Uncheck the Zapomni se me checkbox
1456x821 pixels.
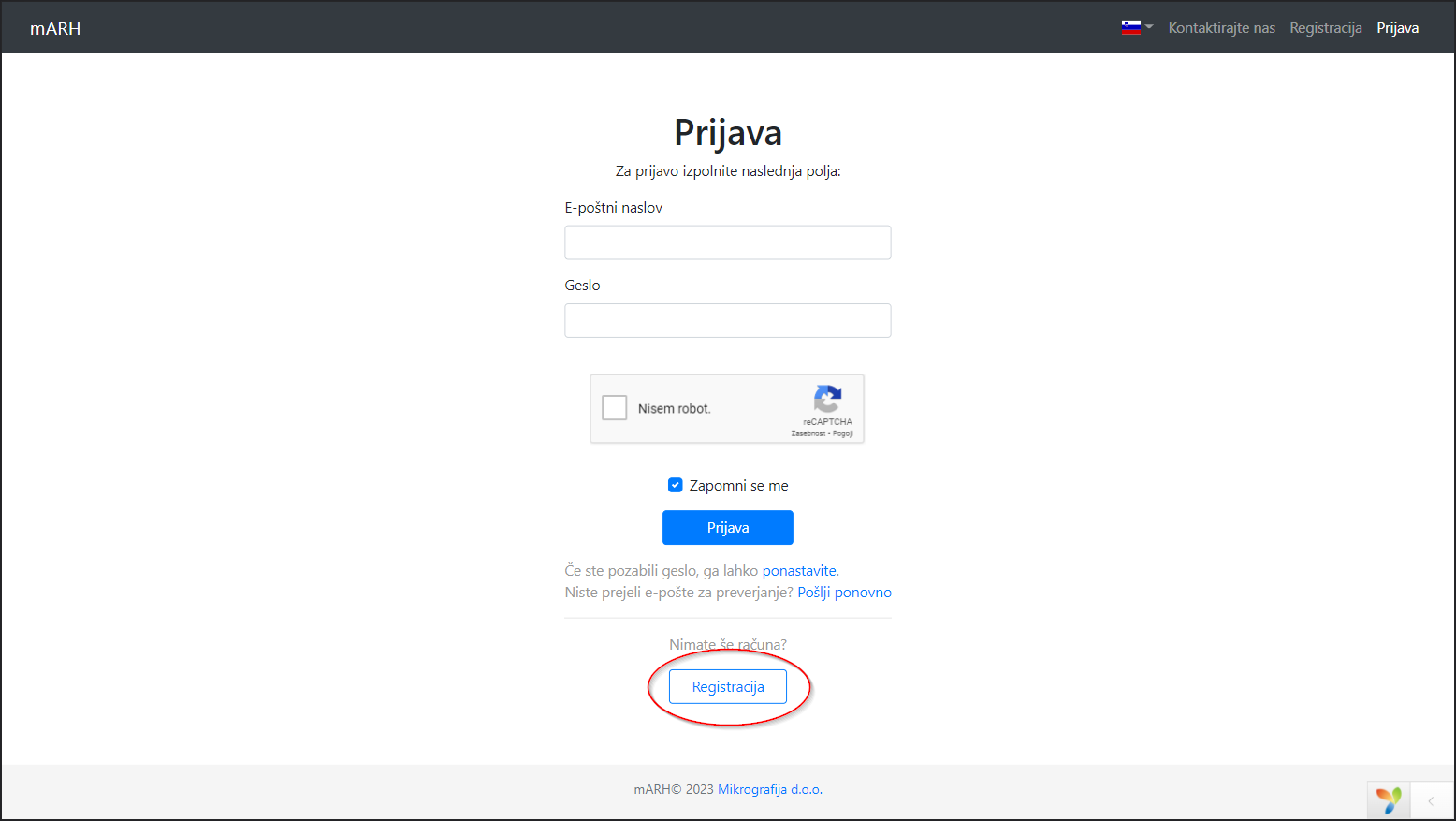click(675, 485)
